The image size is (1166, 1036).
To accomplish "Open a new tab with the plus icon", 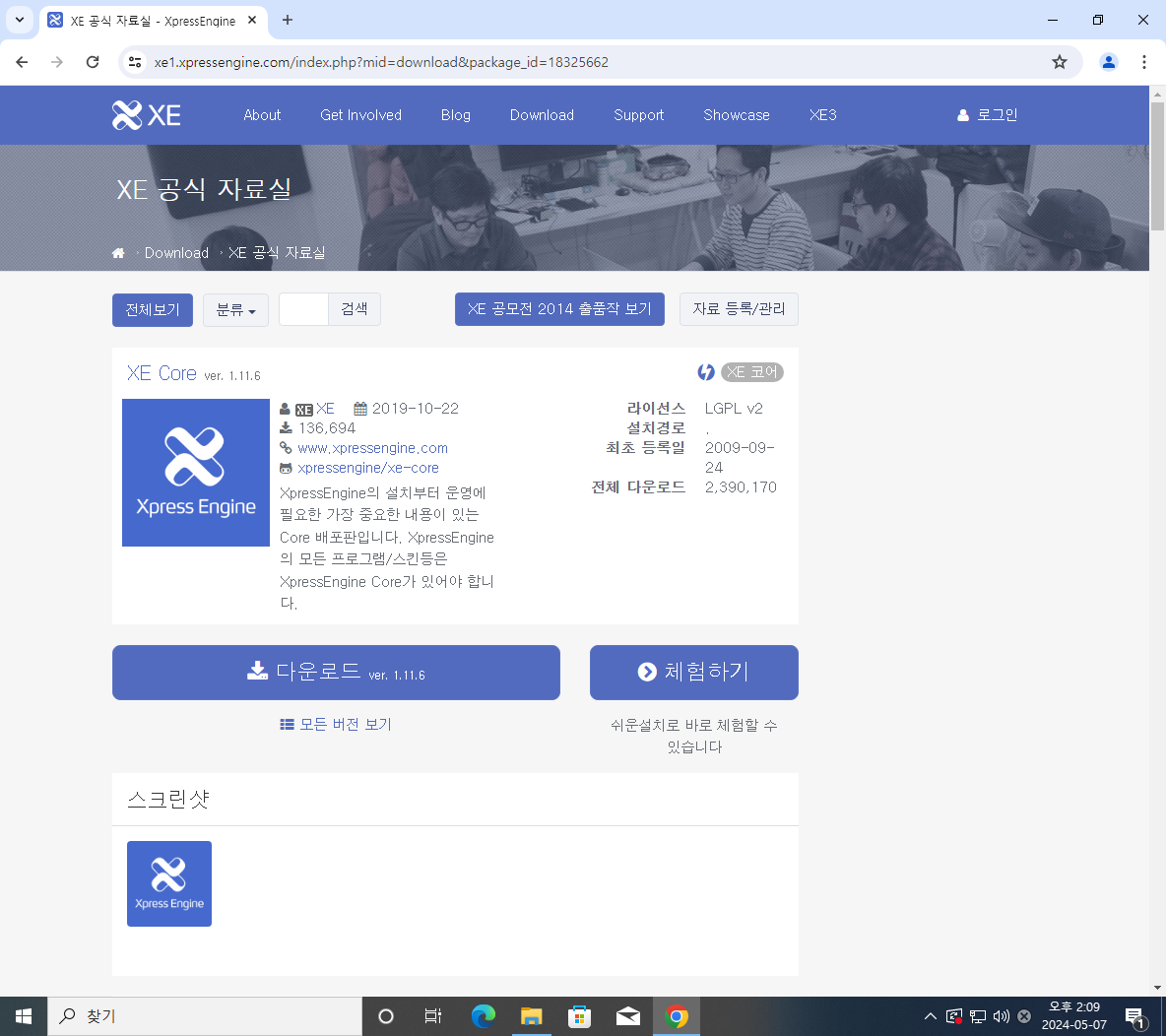I will pyautogui.click(x=288, y=20).
